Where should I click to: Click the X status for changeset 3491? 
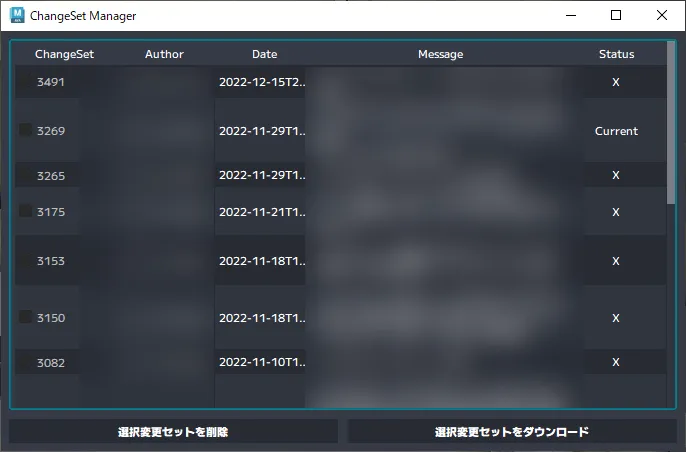click(616, 82)
